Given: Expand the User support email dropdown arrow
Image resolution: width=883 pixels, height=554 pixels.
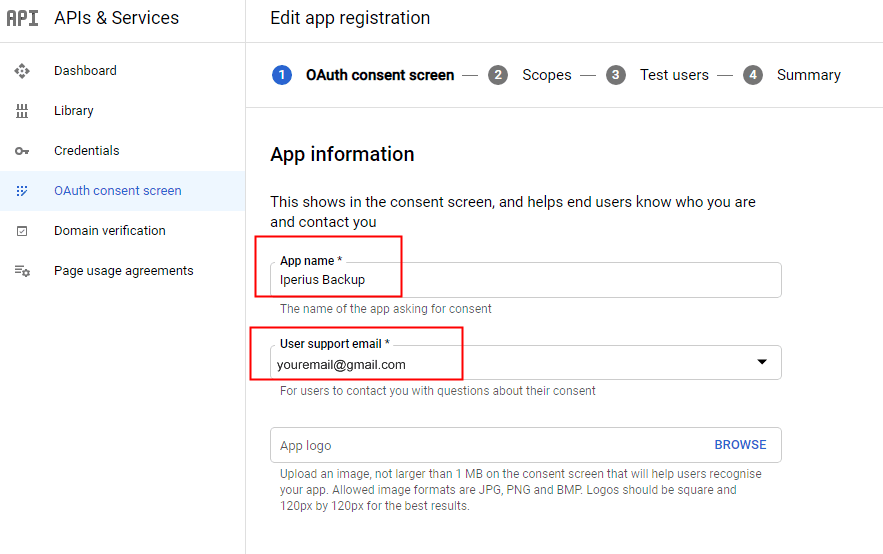Looking at the screenshot, I should 762,362.
